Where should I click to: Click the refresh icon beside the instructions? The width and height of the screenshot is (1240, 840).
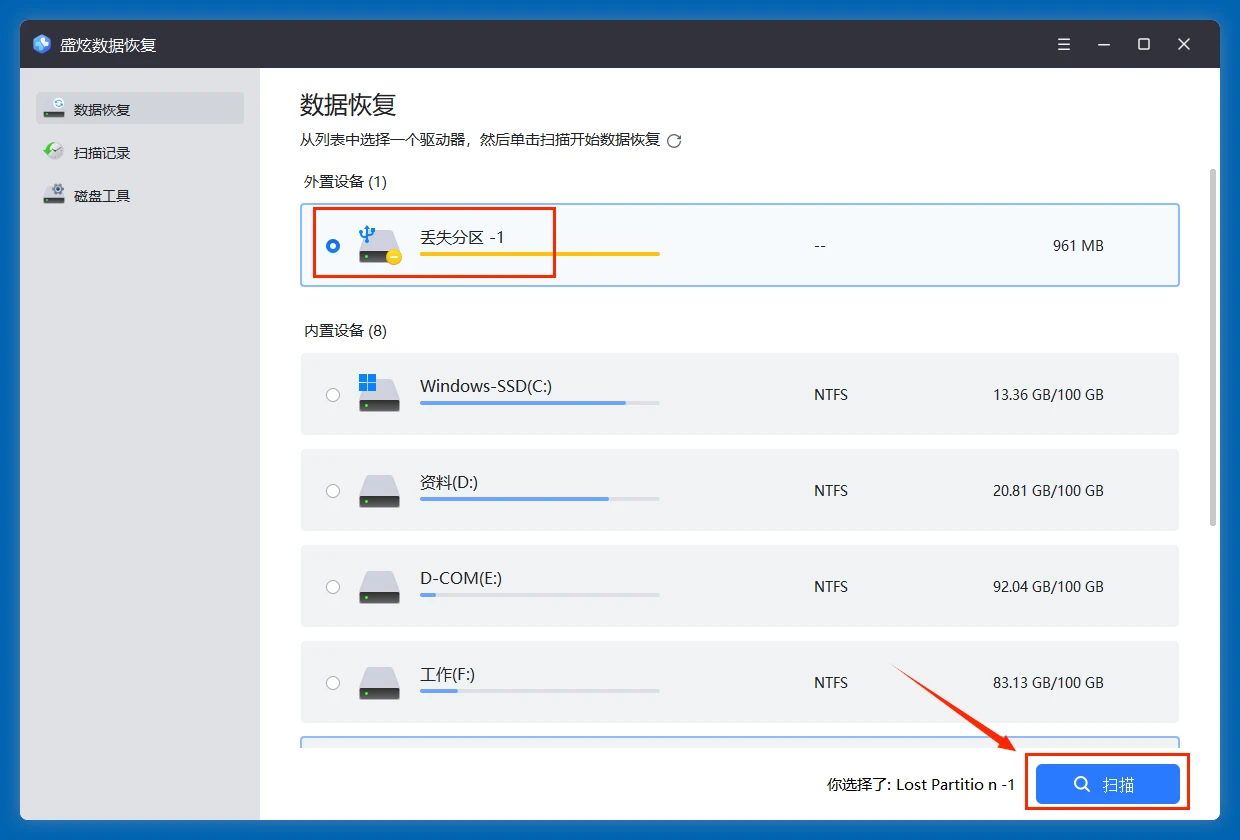(674, 141)
